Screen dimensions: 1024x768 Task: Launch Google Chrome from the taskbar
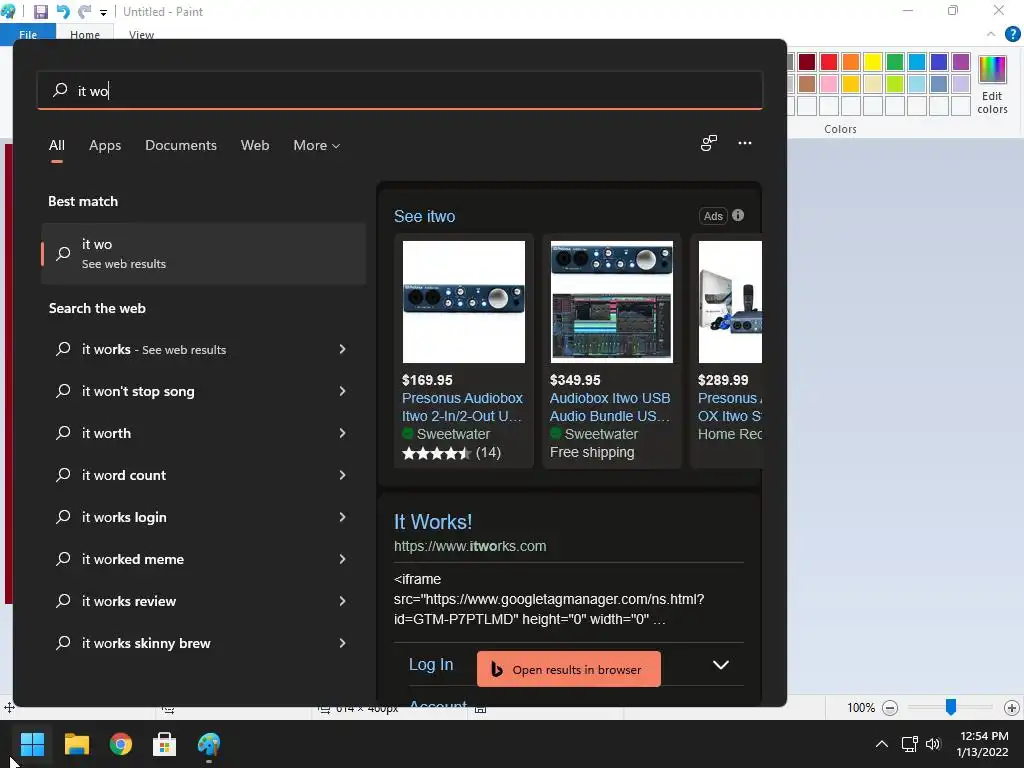pos(121,744)
